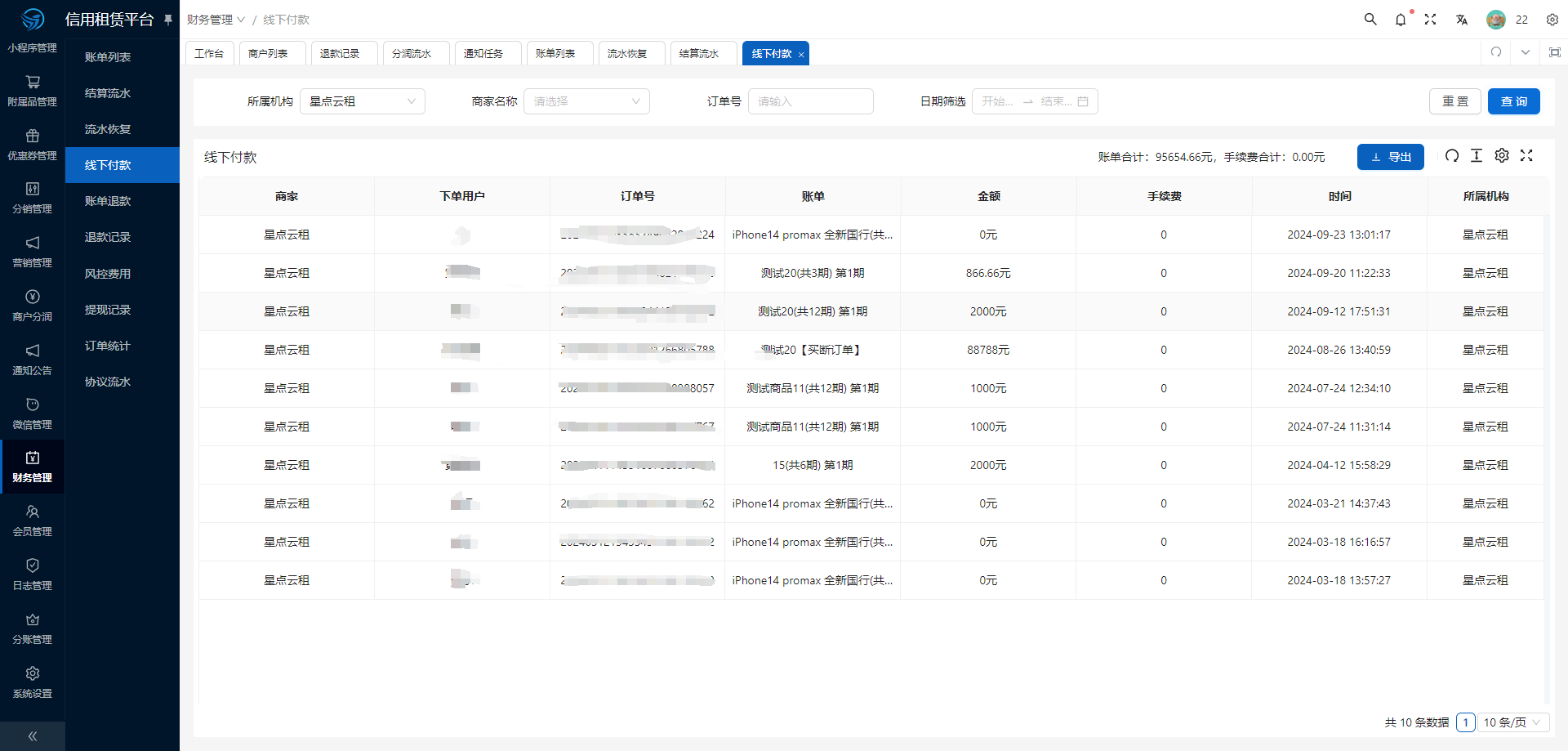
Task: Open the 小程序管理 sidebar section
Action: pos(32,48)
